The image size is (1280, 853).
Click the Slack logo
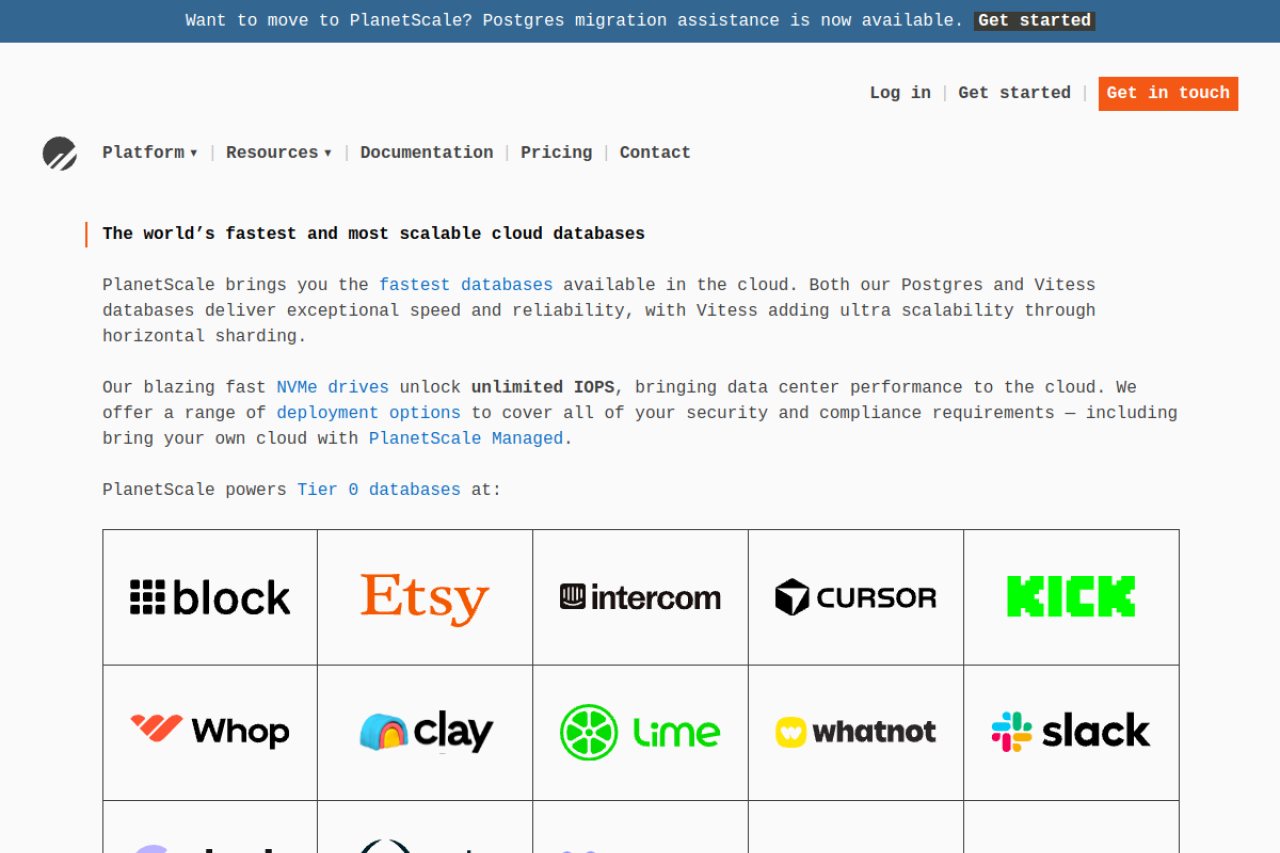[x=1071, y=732]
